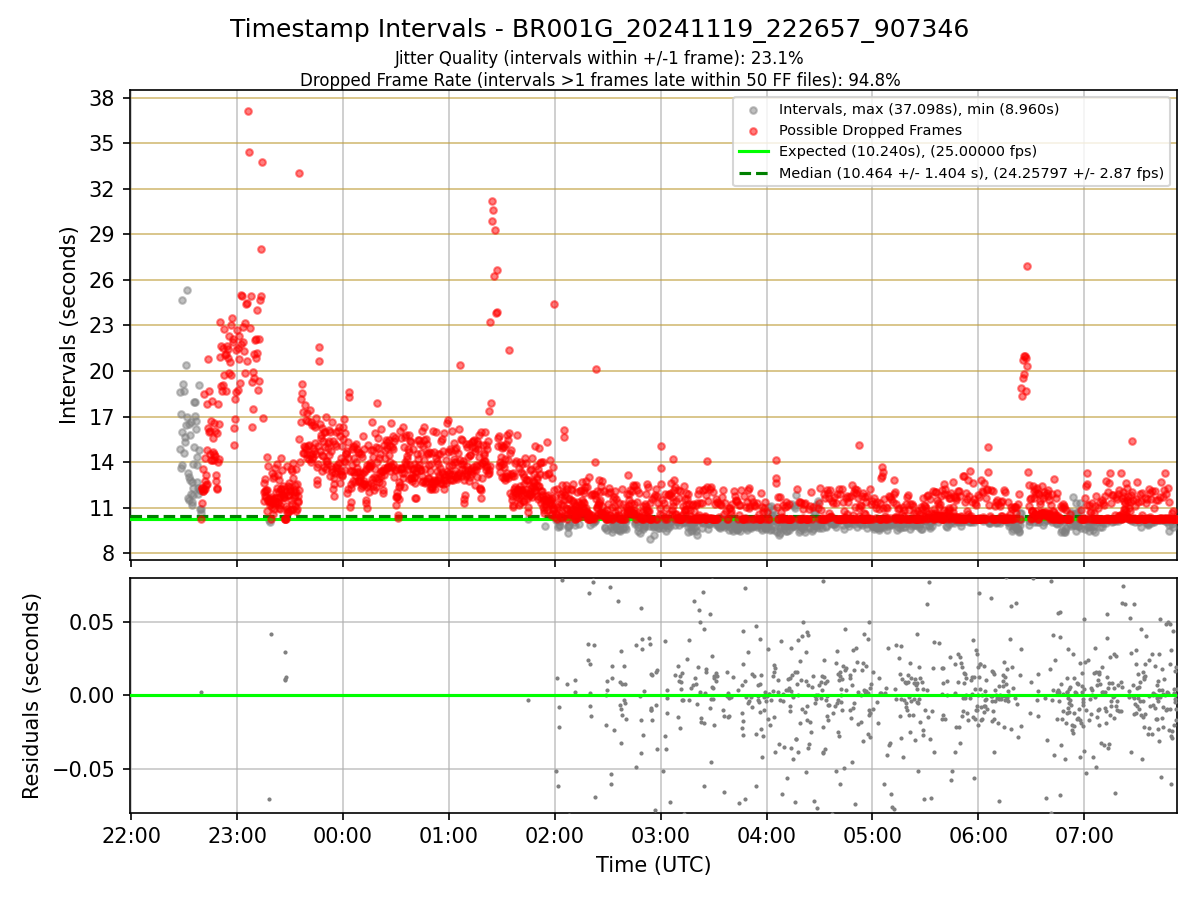
Task: Click the x-axis tick label '06:00'
Action: click(x=978, y=834)
